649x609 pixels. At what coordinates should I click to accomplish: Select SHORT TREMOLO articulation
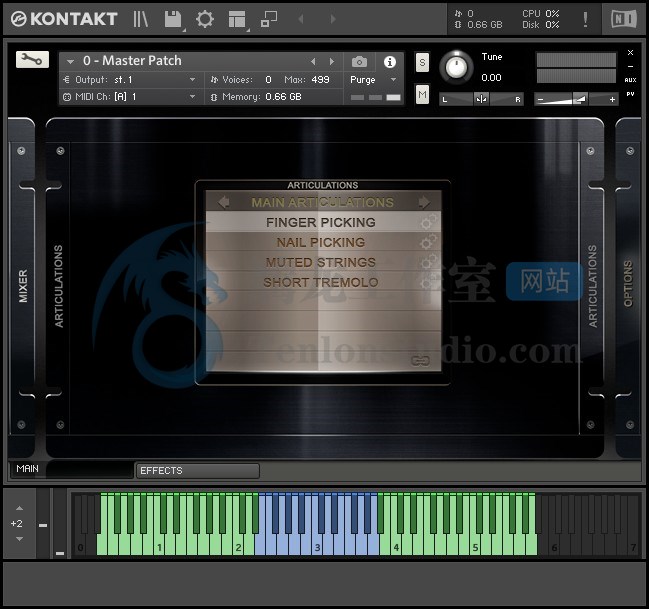[321, 282]
